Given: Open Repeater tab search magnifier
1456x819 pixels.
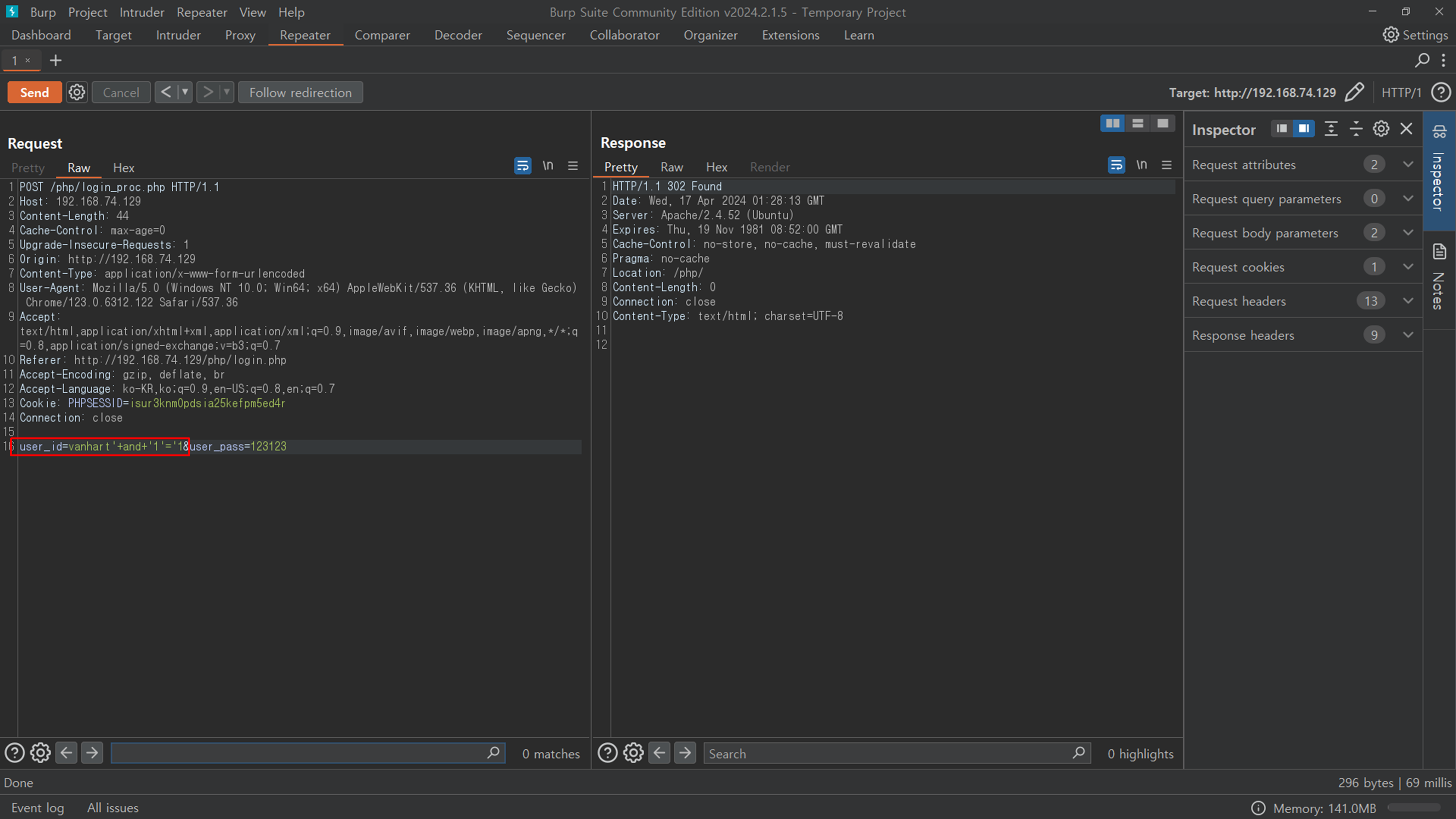Looking at the screenshot, I should tap(1422, 60).
